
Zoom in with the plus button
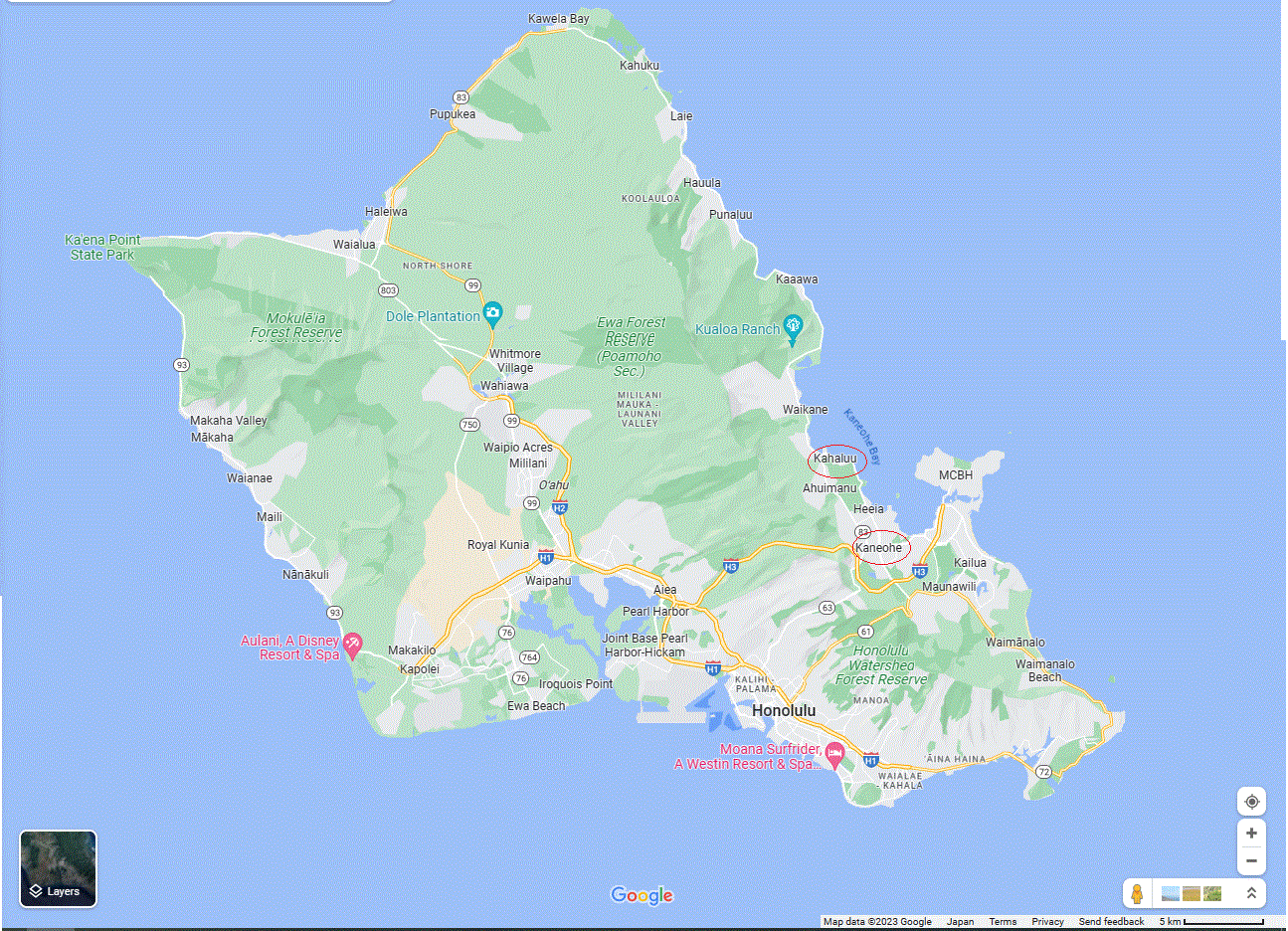pos(1251,834)
